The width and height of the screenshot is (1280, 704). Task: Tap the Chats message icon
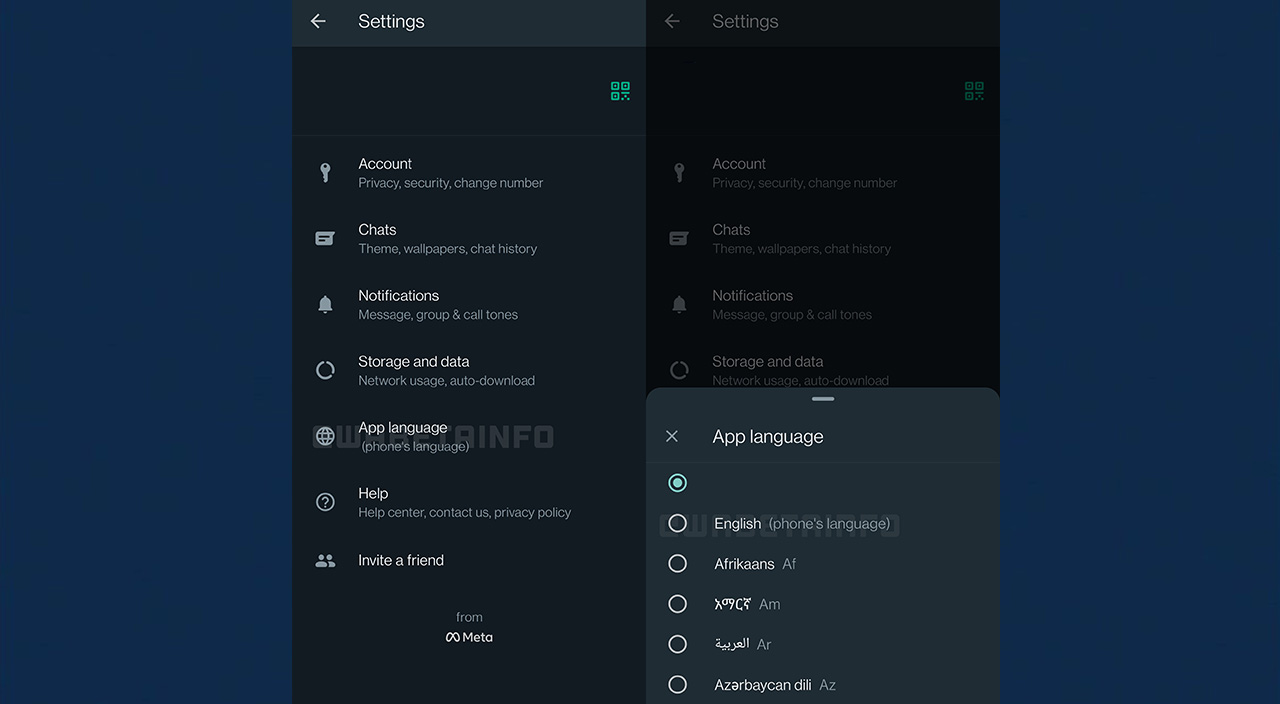(325, 239)
